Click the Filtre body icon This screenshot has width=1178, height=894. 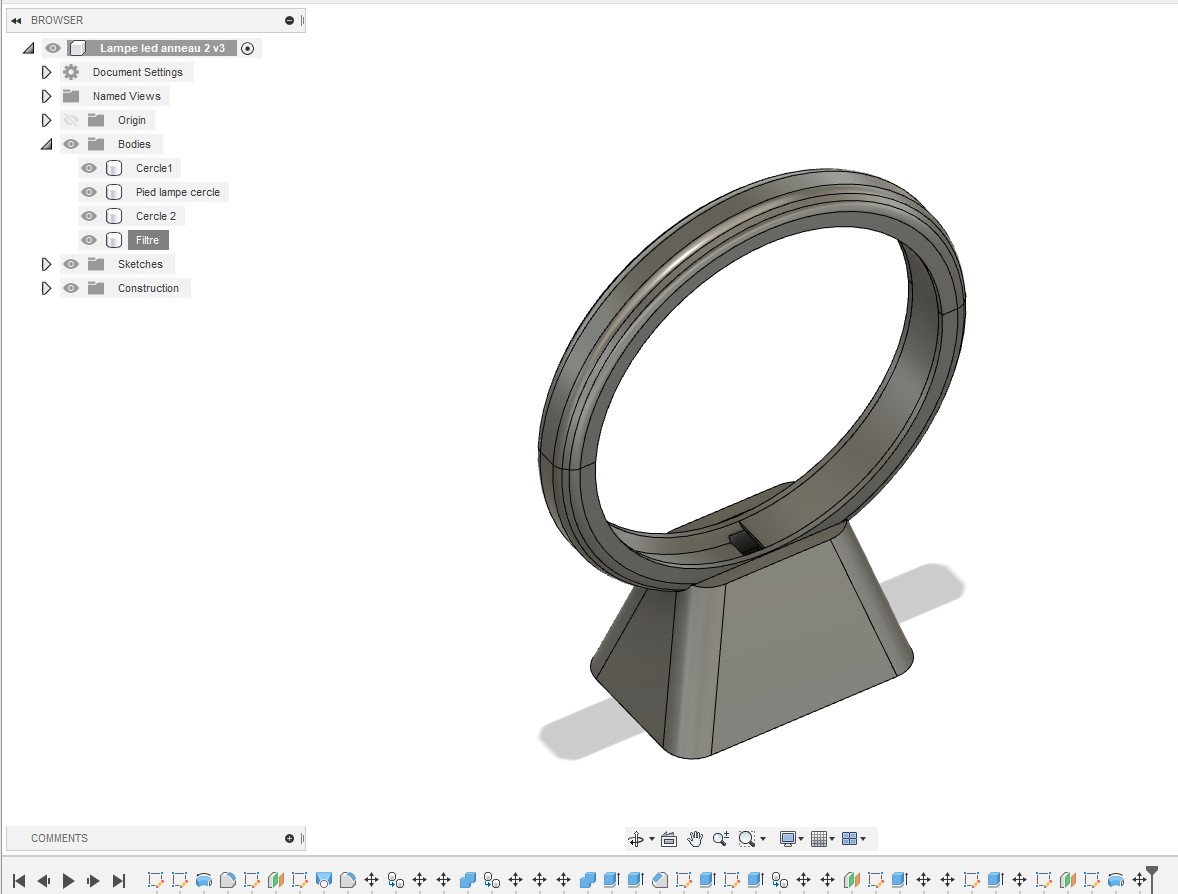click(x=113, y=240)
